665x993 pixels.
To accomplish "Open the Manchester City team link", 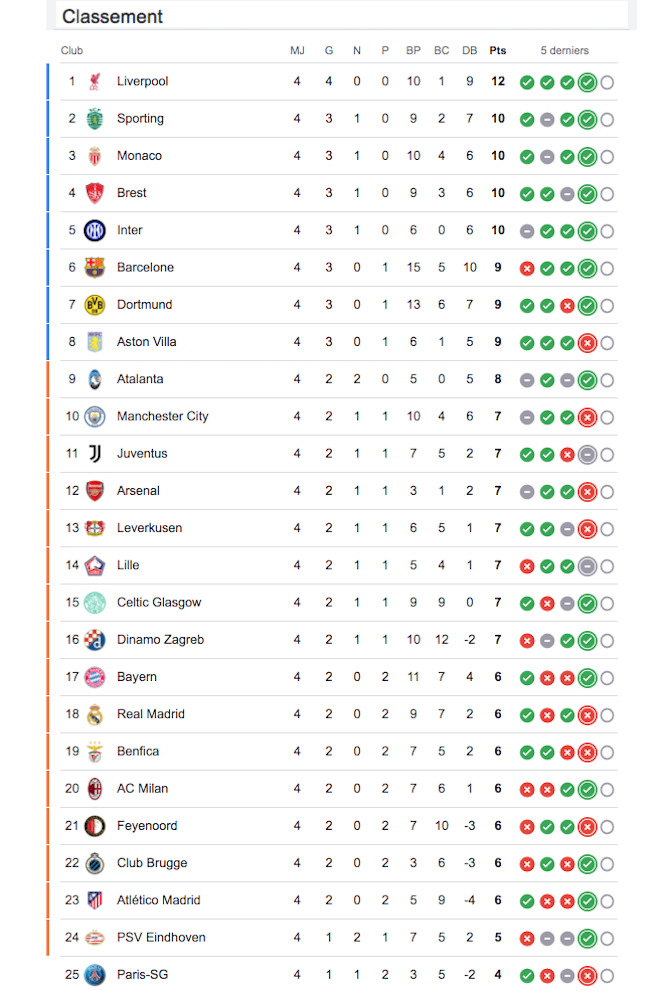I will click(163, 416).
